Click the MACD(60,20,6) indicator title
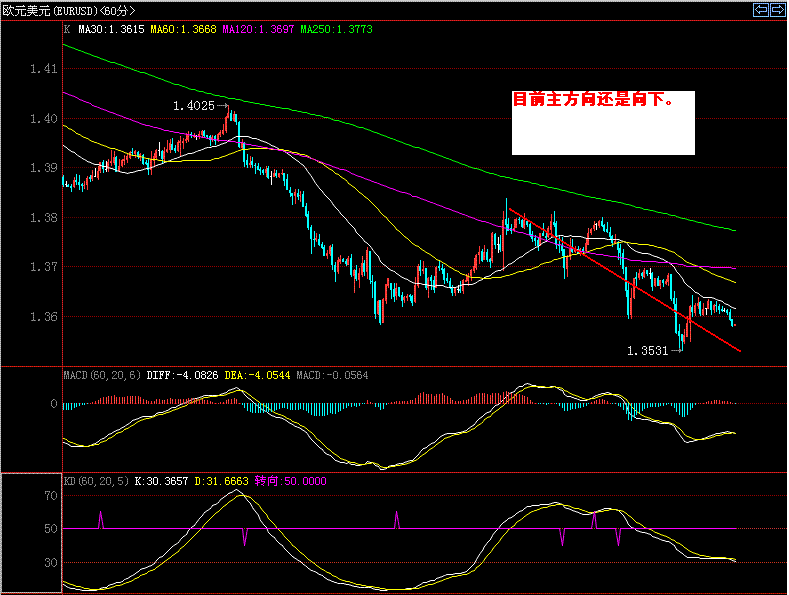 102,375
